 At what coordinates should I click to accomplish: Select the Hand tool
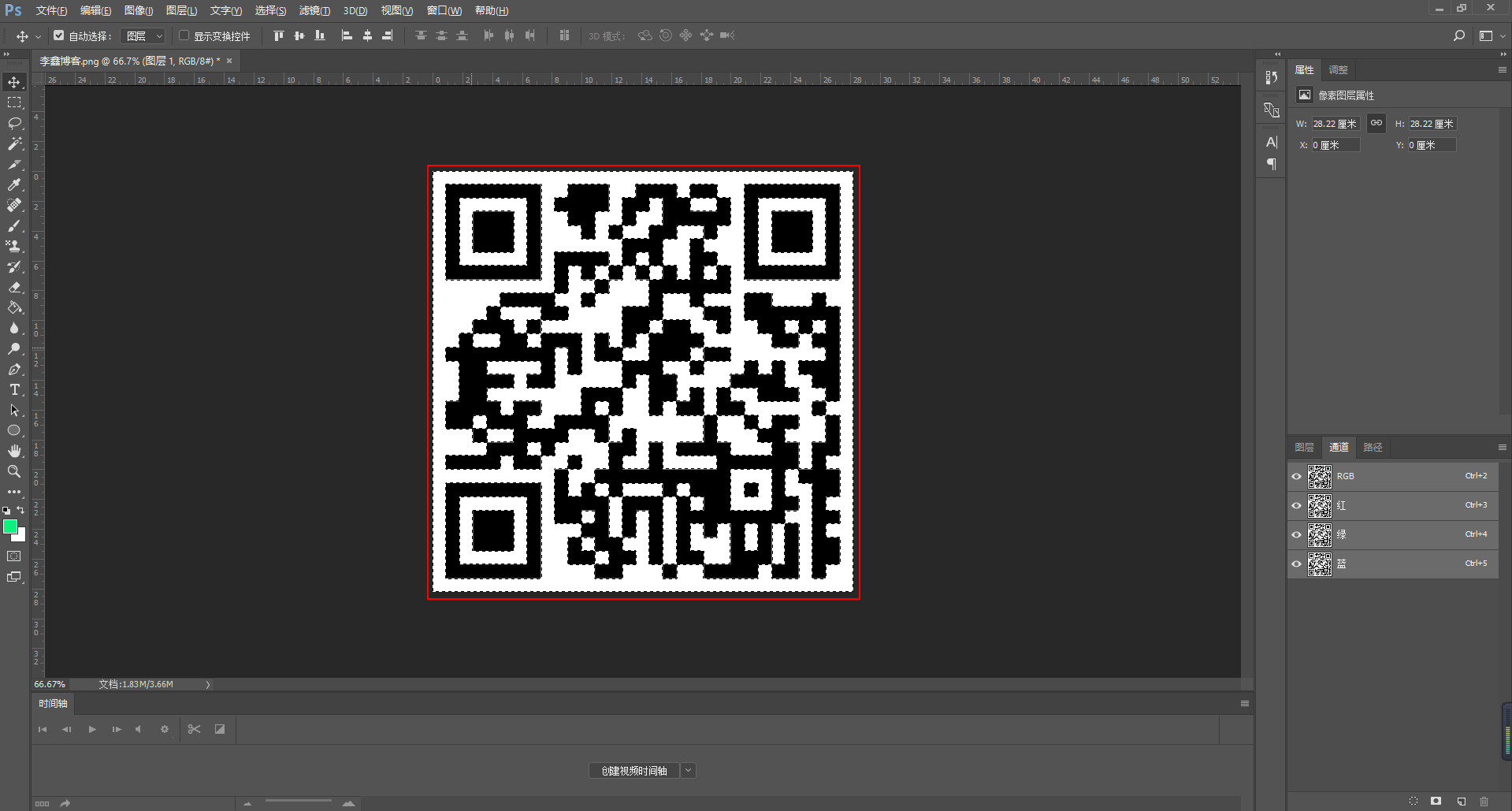[x=14, y=451]
